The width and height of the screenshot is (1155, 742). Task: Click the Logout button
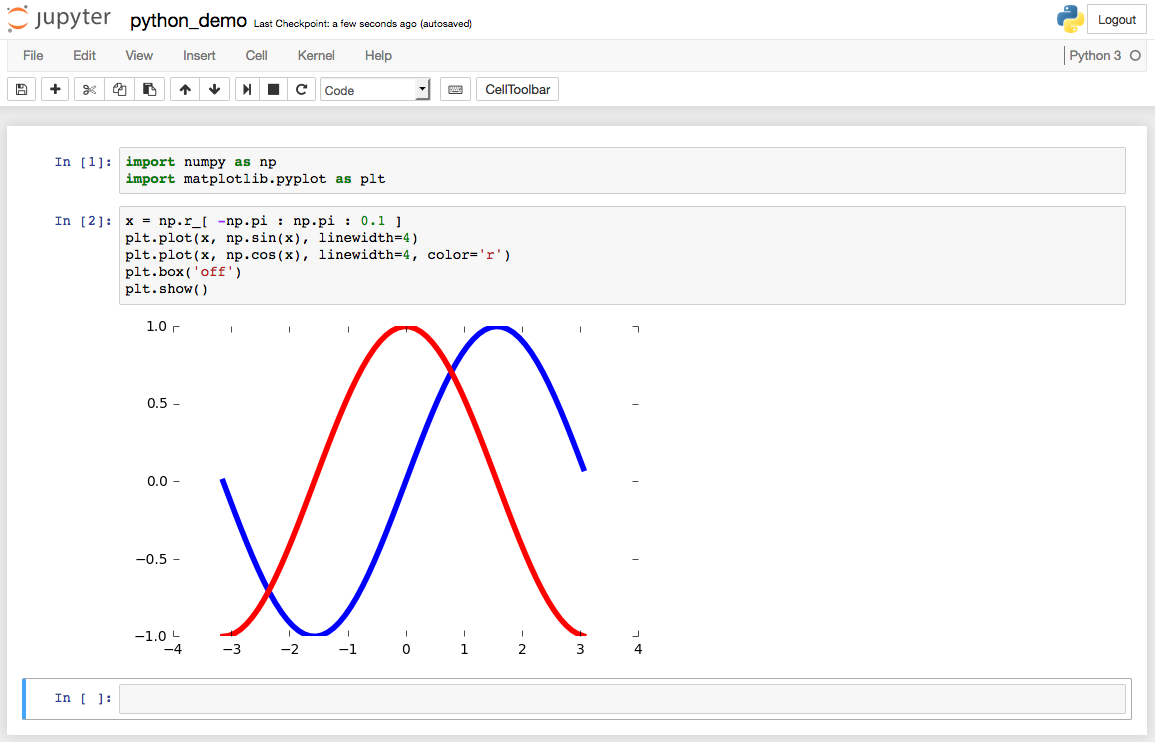[x=1116, y=20]
